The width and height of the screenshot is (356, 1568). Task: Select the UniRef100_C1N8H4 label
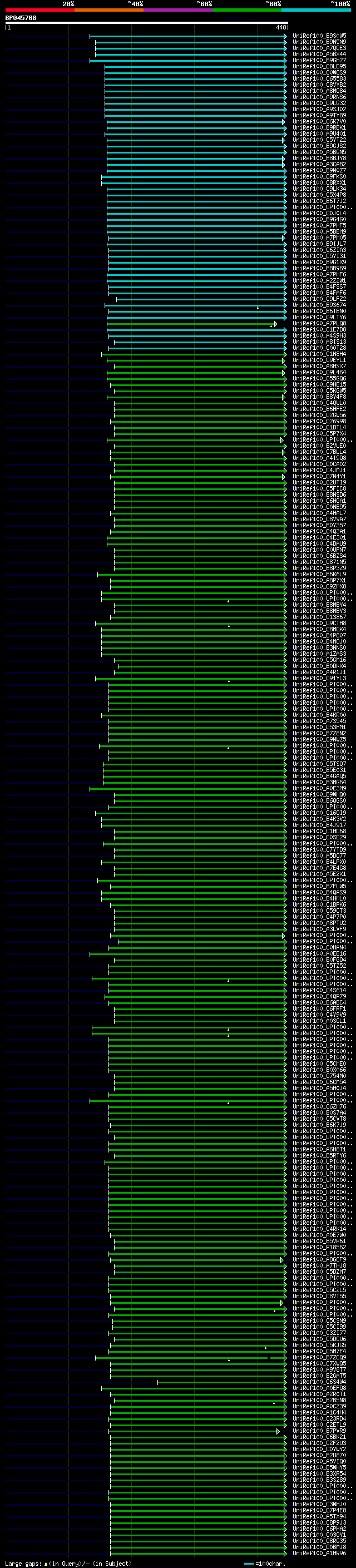point(319,354)
